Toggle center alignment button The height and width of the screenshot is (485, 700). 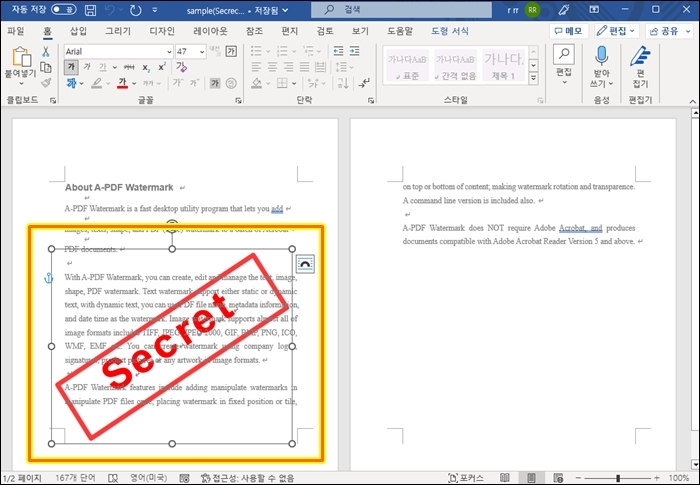click(x=272, y=67)
